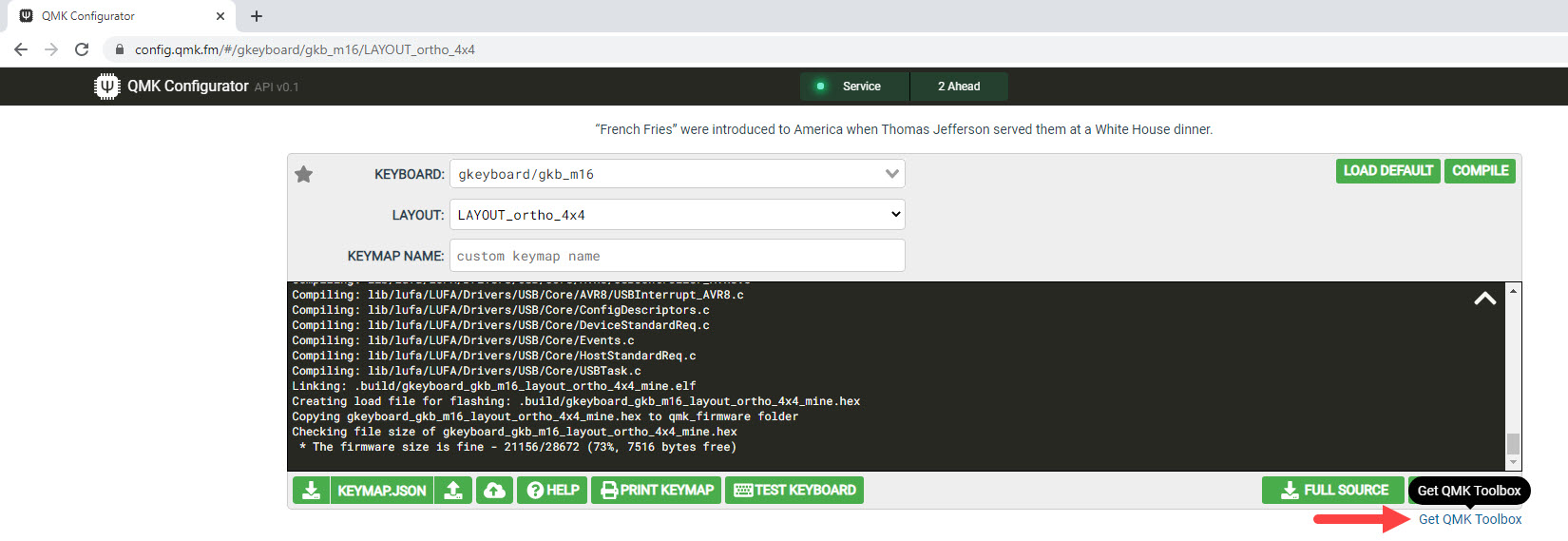Click the French Fries fact text
This screenshot has width=1568, height=541.
tap(904, 129)
